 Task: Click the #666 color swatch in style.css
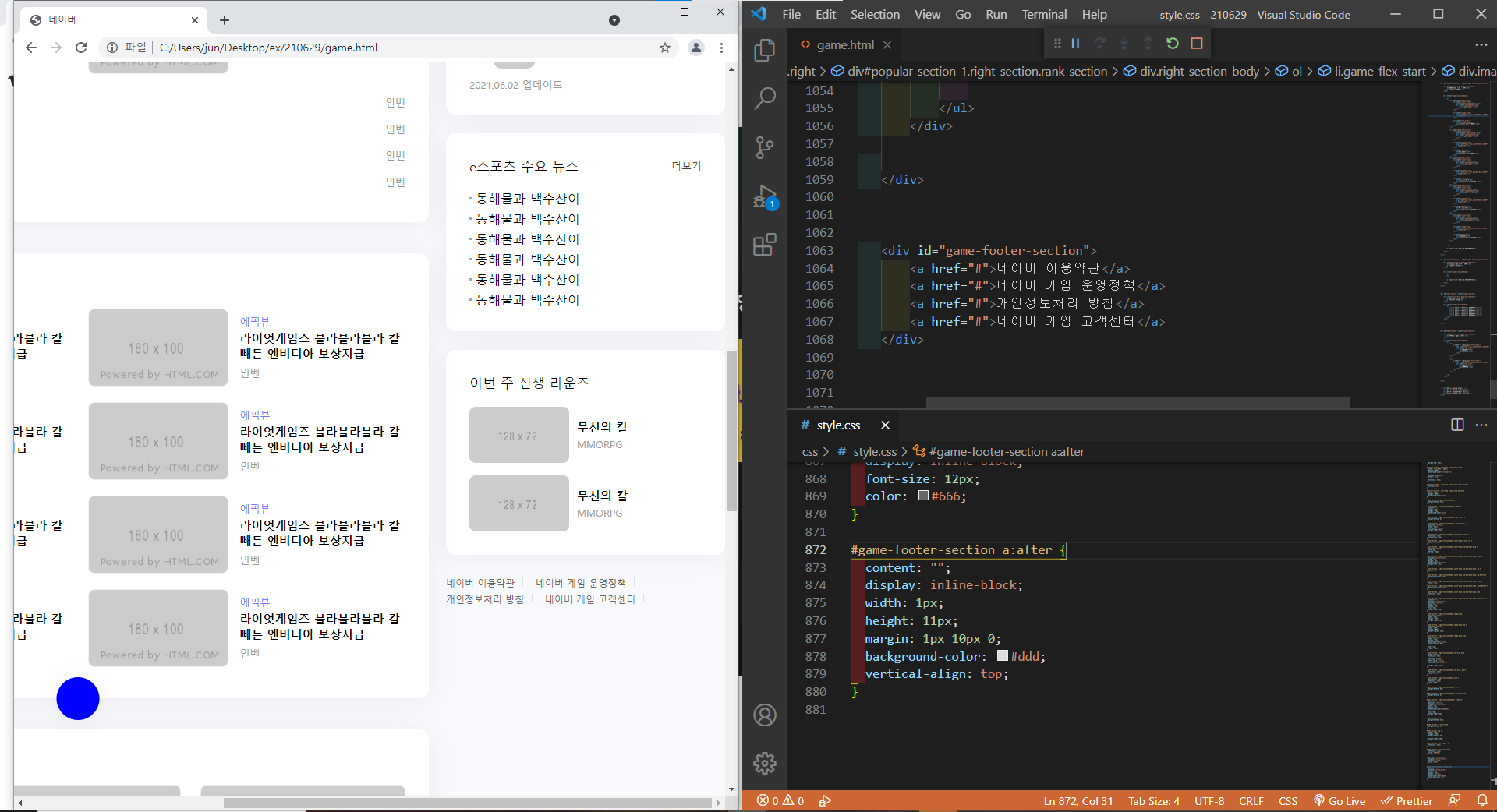tap(923, 496)
